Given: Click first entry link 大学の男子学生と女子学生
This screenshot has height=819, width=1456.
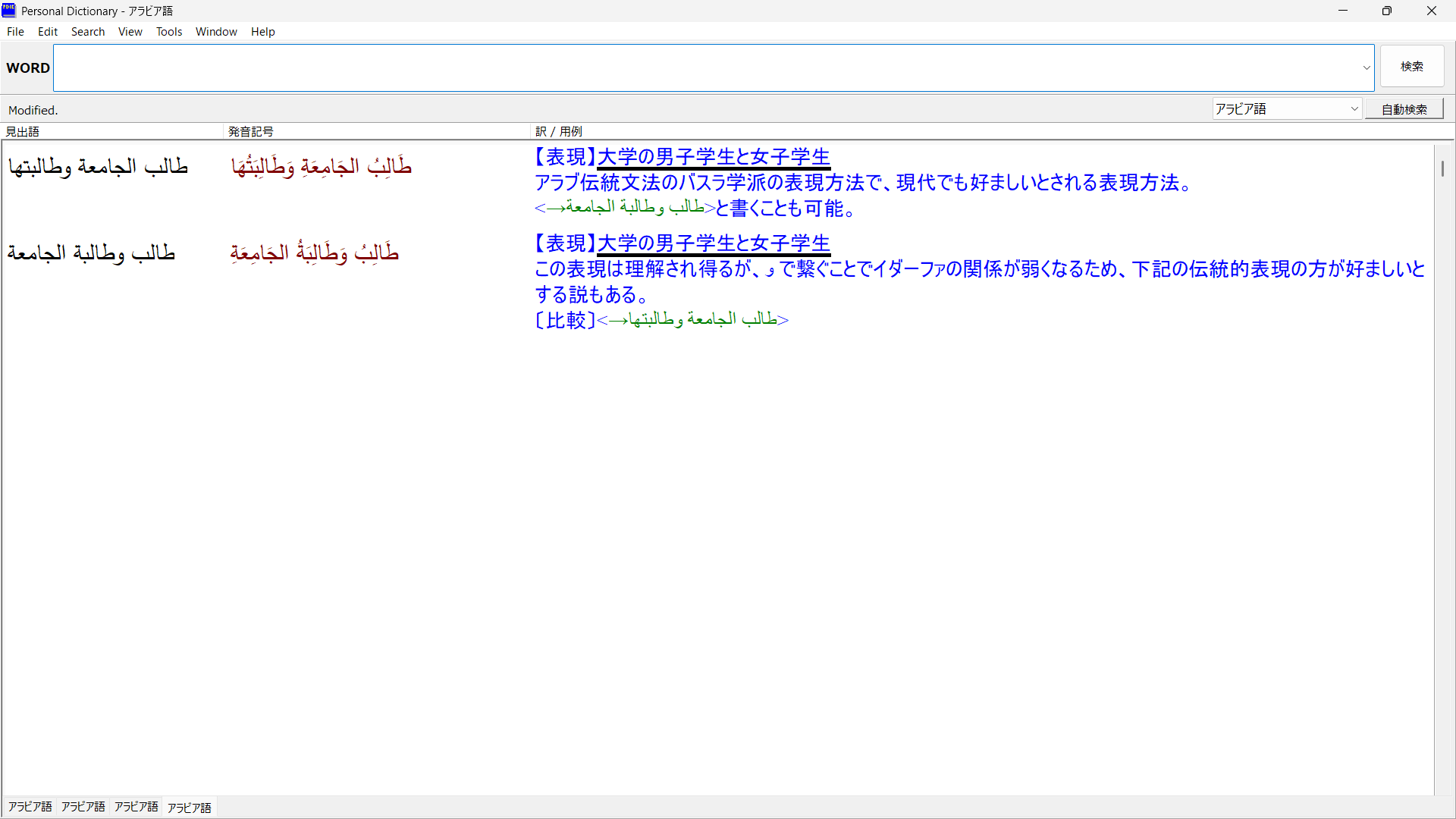Looking at the screenshot, I should [x=714, y=157].
